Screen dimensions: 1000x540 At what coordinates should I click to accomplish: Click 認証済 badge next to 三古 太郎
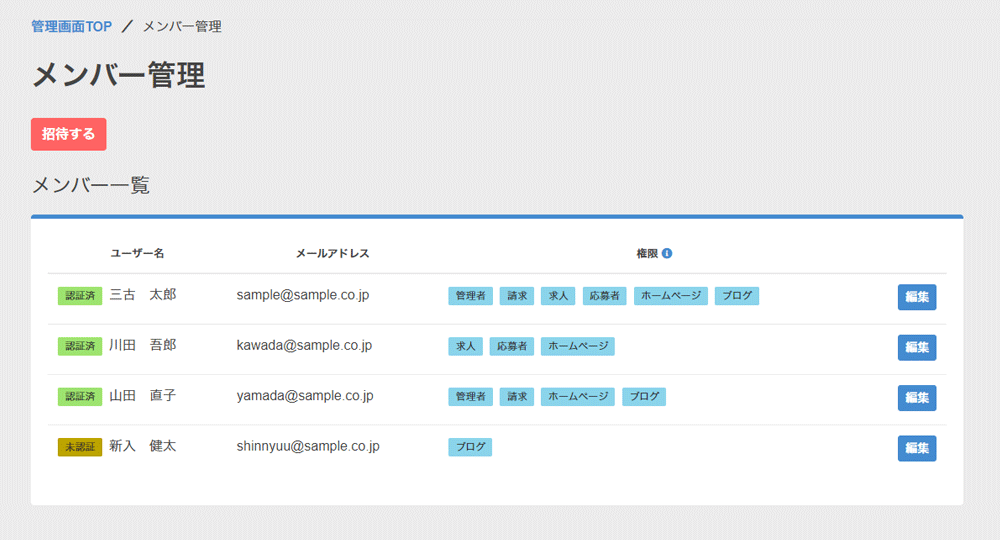click(x=80, y=296)
